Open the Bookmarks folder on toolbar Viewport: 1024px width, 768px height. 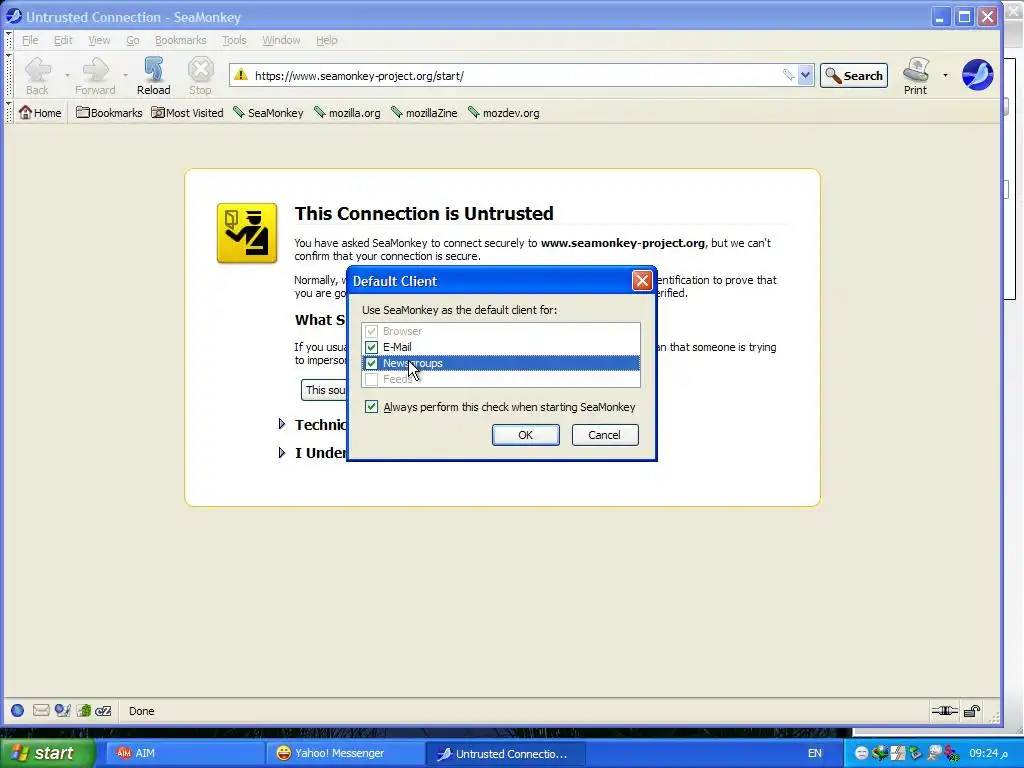tap(109, 113)
